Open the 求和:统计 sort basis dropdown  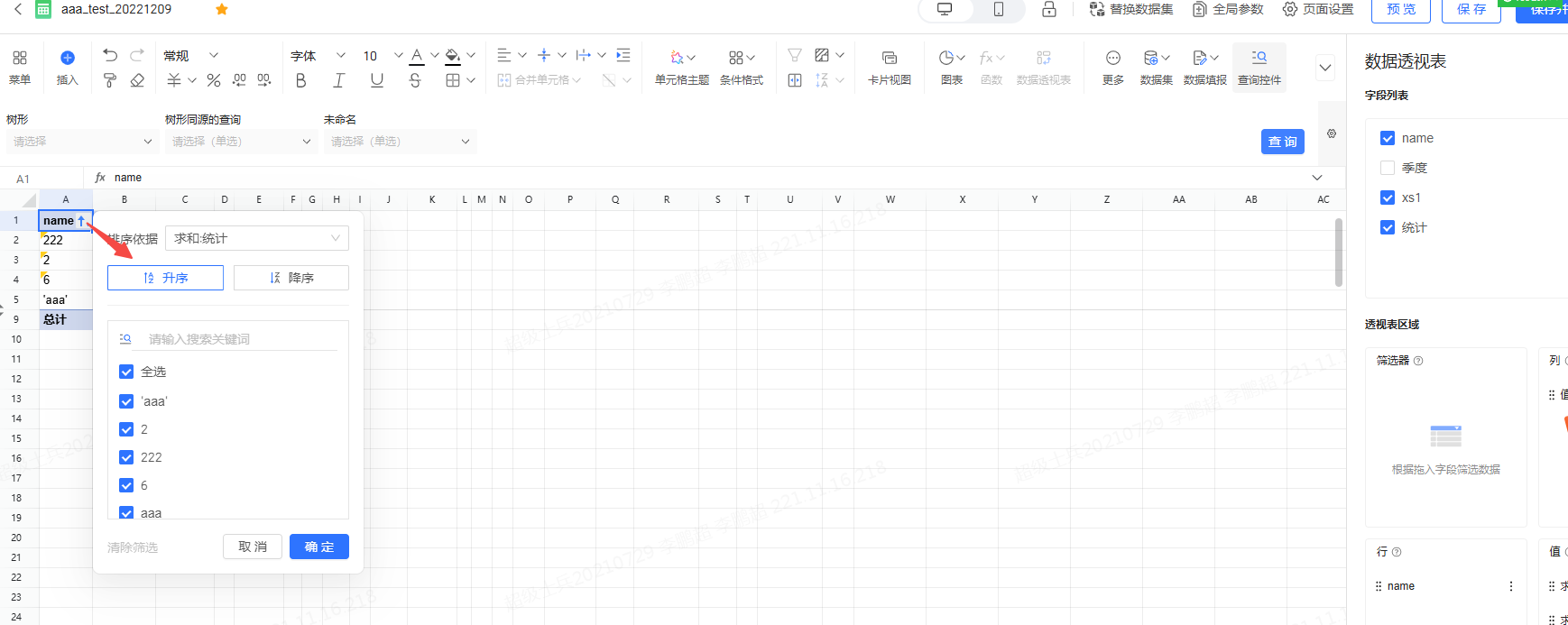257,238
